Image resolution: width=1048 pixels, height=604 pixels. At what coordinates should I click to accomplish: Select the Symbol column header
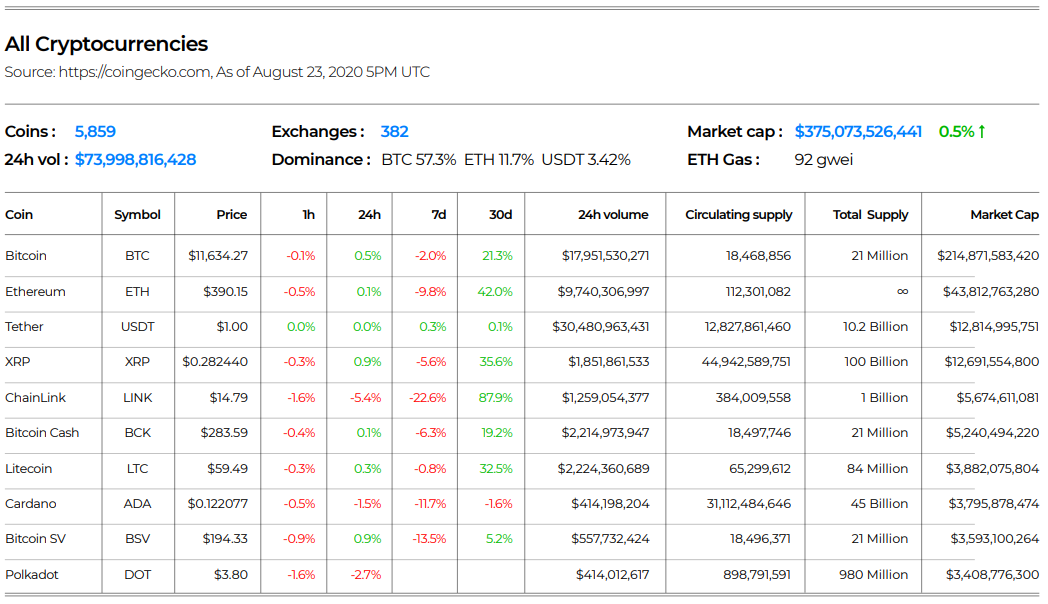point(137,214)
